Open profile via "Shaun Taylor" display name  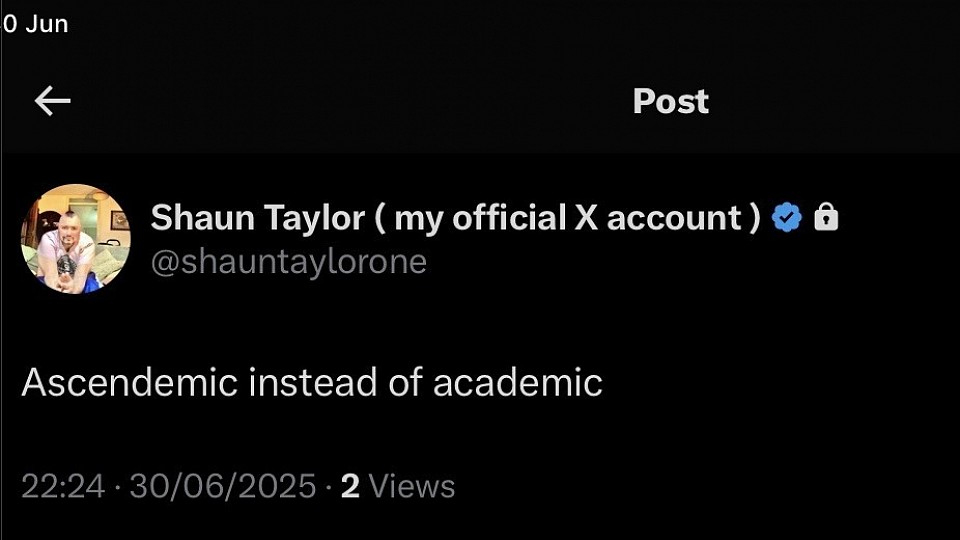tap(256, 217)
